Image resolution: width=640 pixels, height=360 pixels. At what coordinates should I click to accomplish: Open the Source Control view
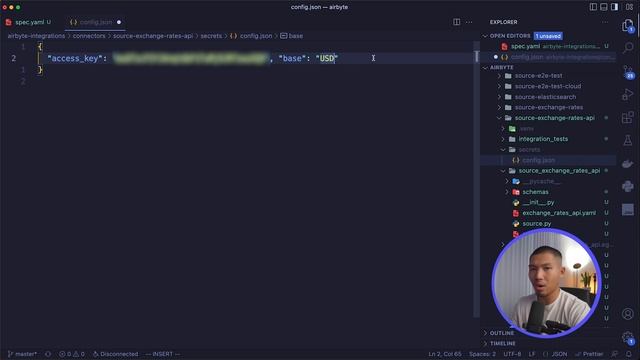coord(628,71)
